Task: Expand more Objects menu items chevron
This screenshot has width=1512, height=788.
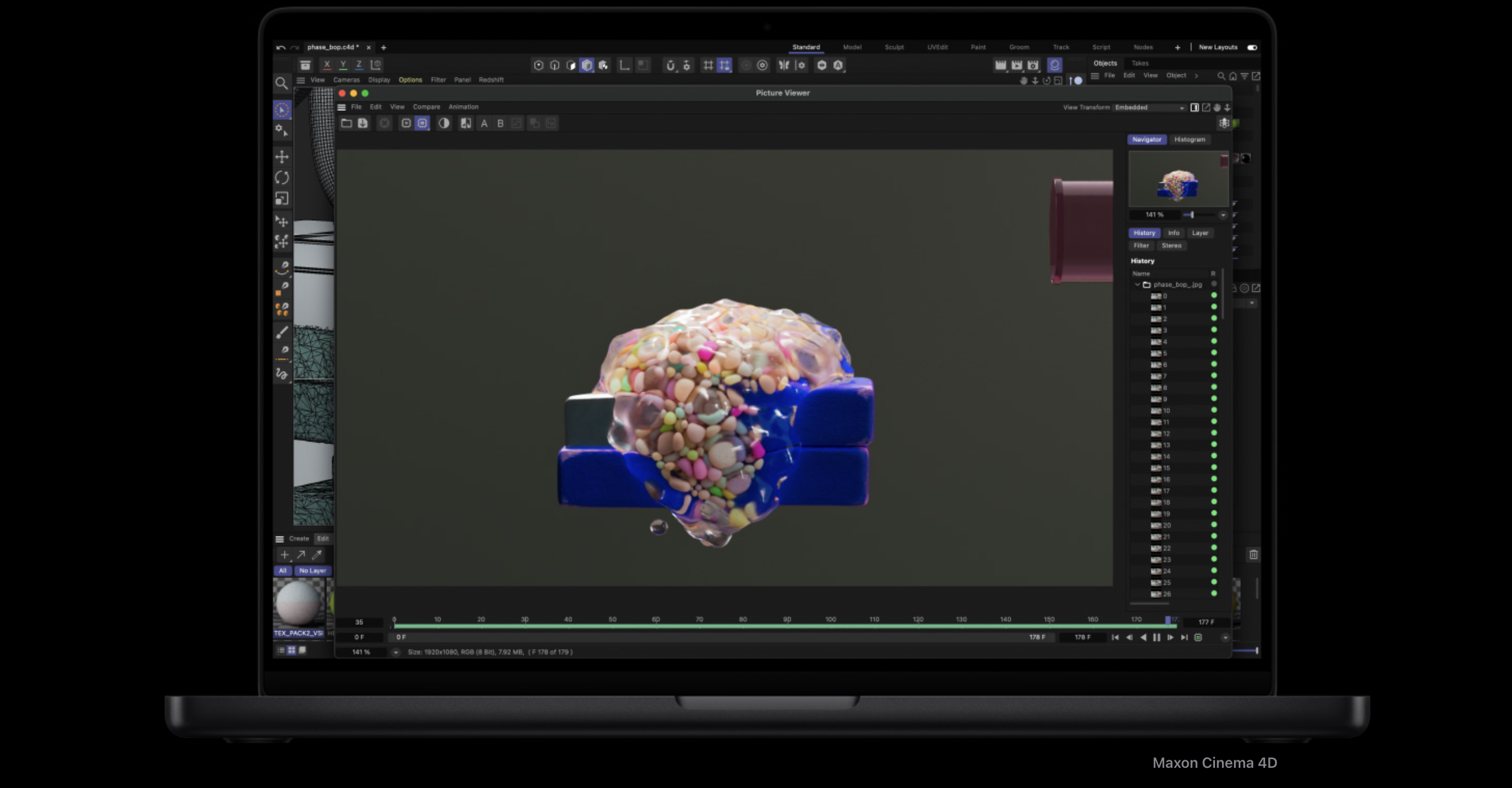Action: tap(1196, 76)
